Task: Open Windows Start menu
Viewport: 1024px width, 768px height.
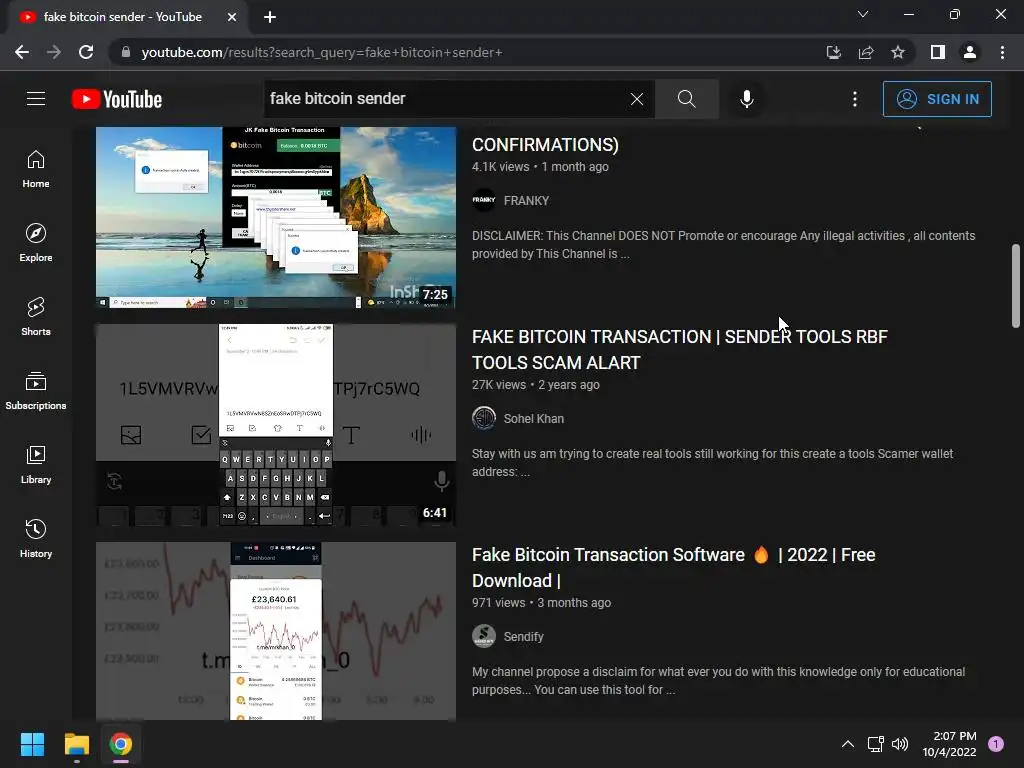Action: point(32,744)
